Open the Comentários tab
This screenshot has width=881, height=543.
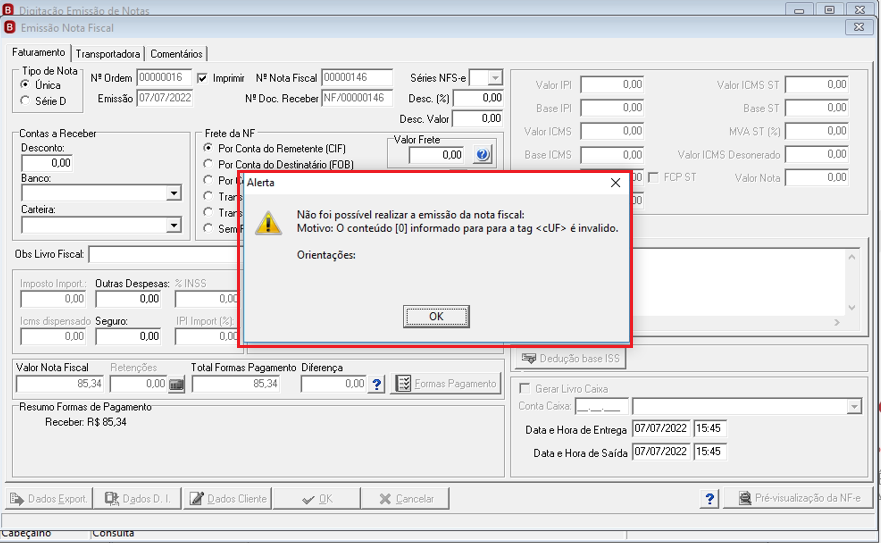coord(176,54)
